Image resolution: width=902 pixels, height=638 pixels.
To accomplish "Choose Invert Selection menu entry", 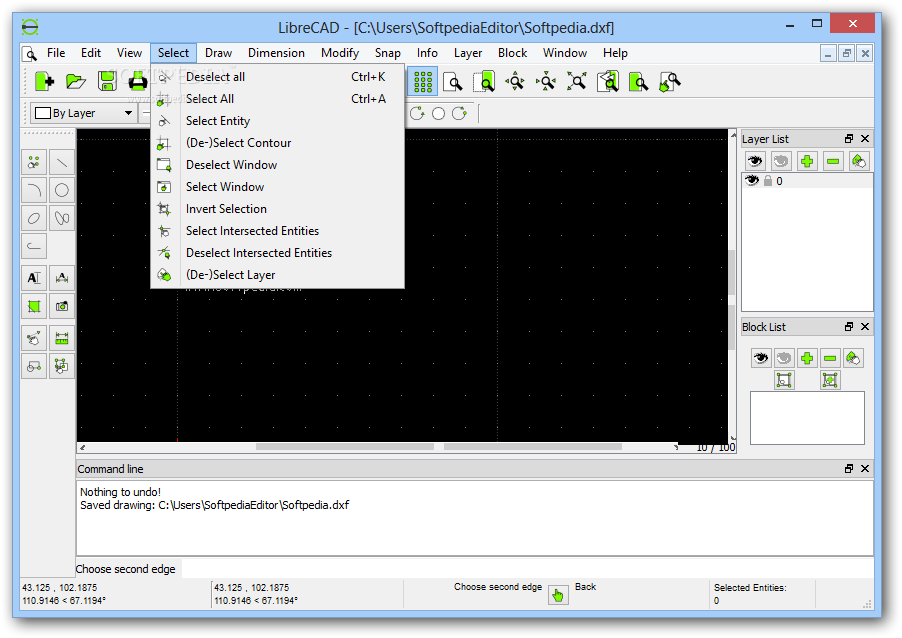I will tap(277, 209).
